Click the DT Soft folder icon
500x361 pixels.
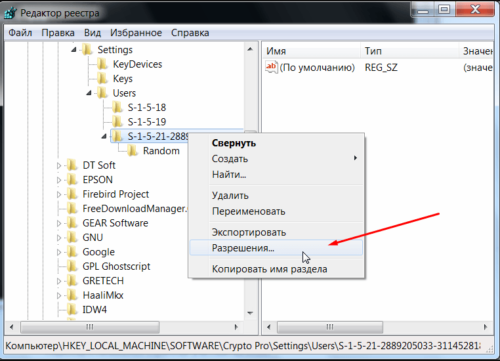coord(72,165)
